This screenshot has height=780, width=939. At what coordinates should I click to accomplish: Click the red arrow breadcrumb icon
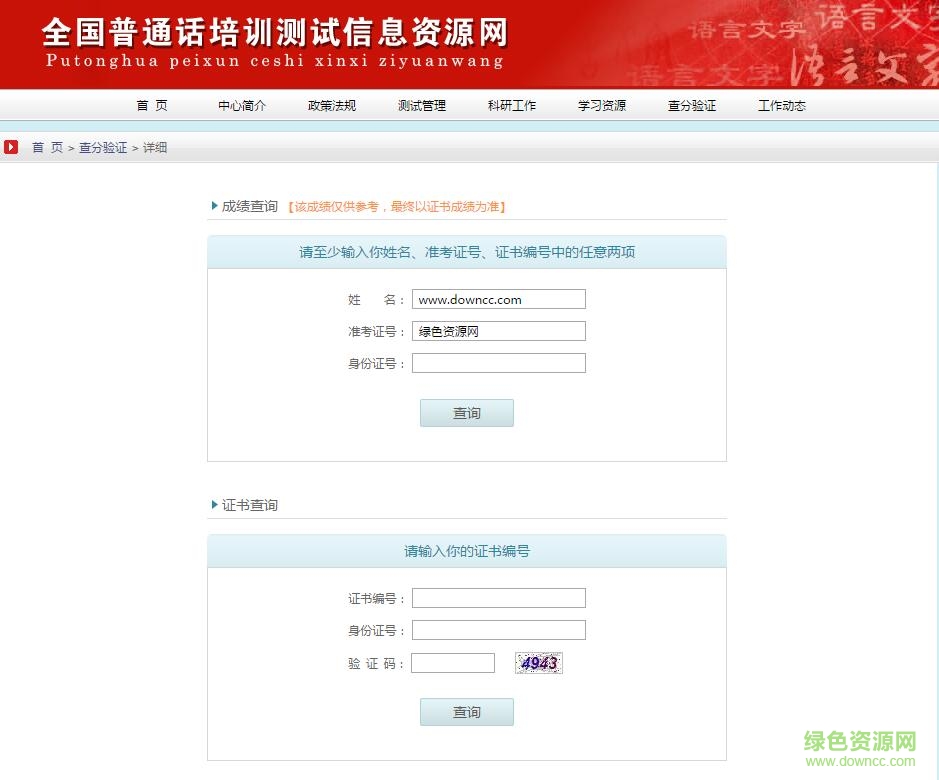coord(11,147)
